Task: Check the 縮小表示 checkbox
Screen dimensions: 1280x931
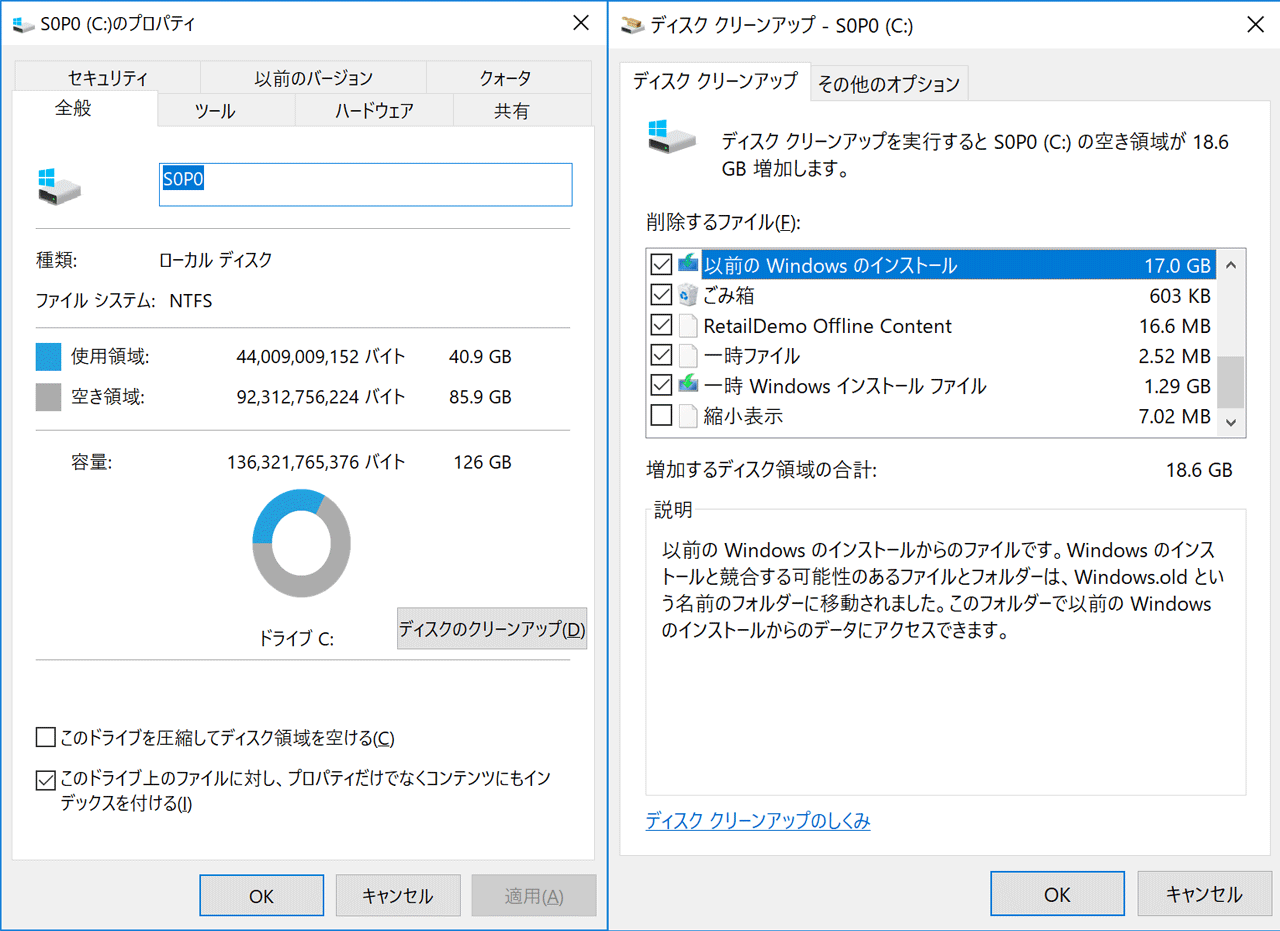Action: [661, 415]
